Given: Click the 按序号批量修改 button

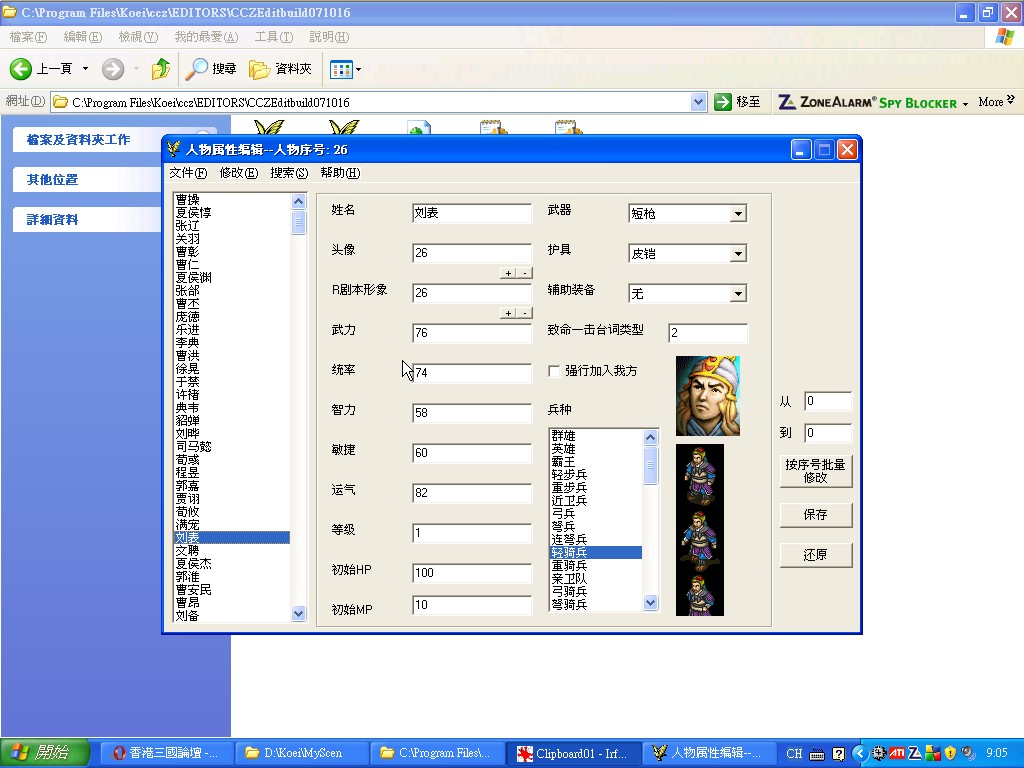Looking at the screenshot, I should pos(816,471).
